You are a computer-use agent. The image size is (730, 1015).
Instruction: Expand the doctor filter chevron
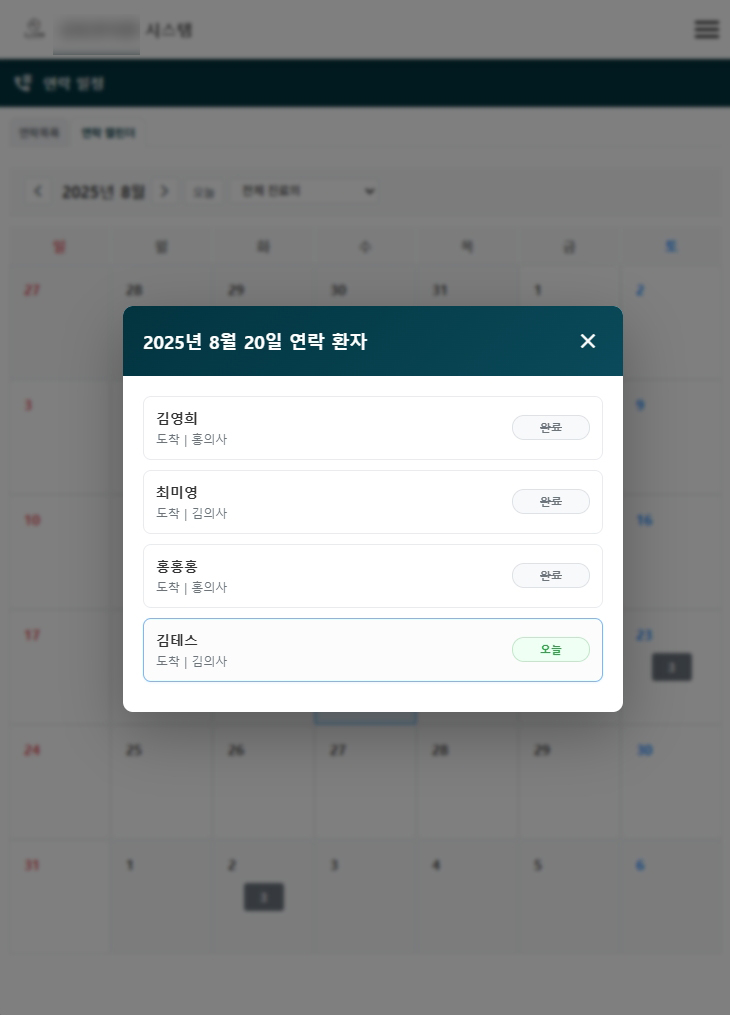368,191
